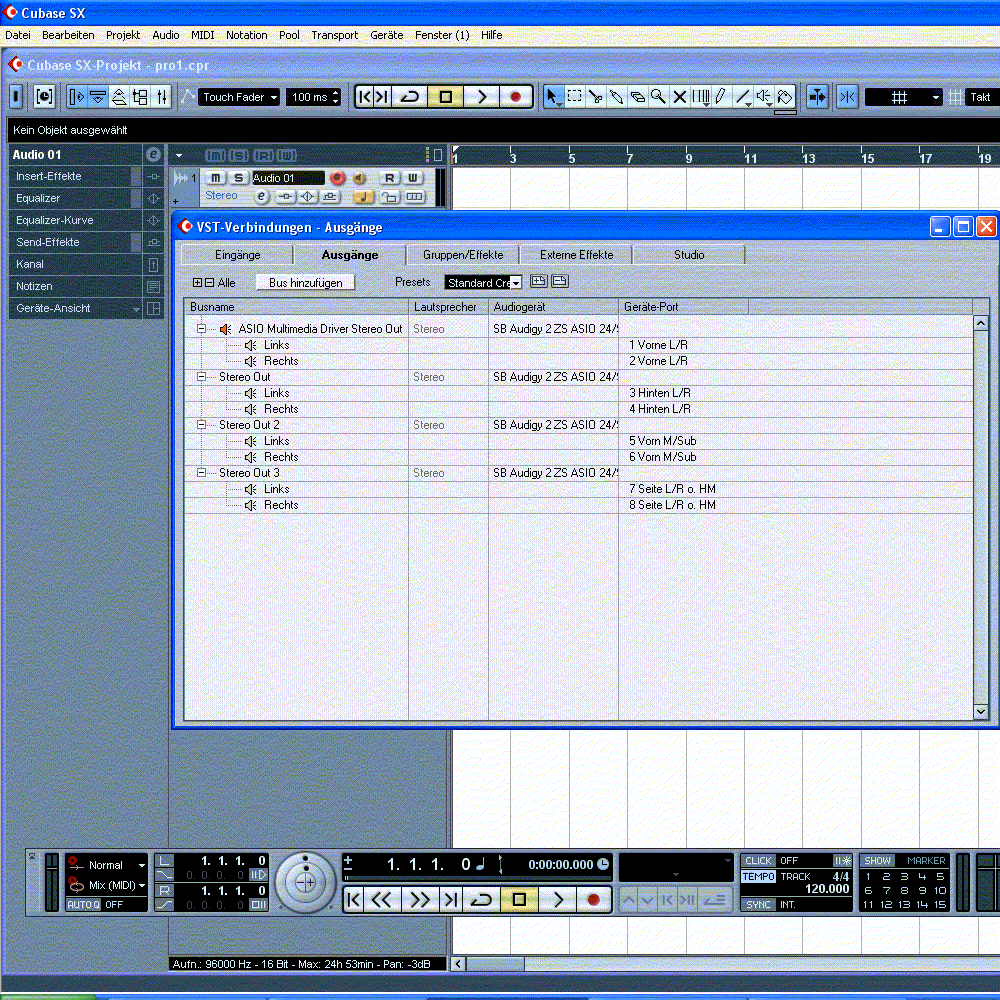
Task: Select the Range Selection tool
Action: (574, 97)
